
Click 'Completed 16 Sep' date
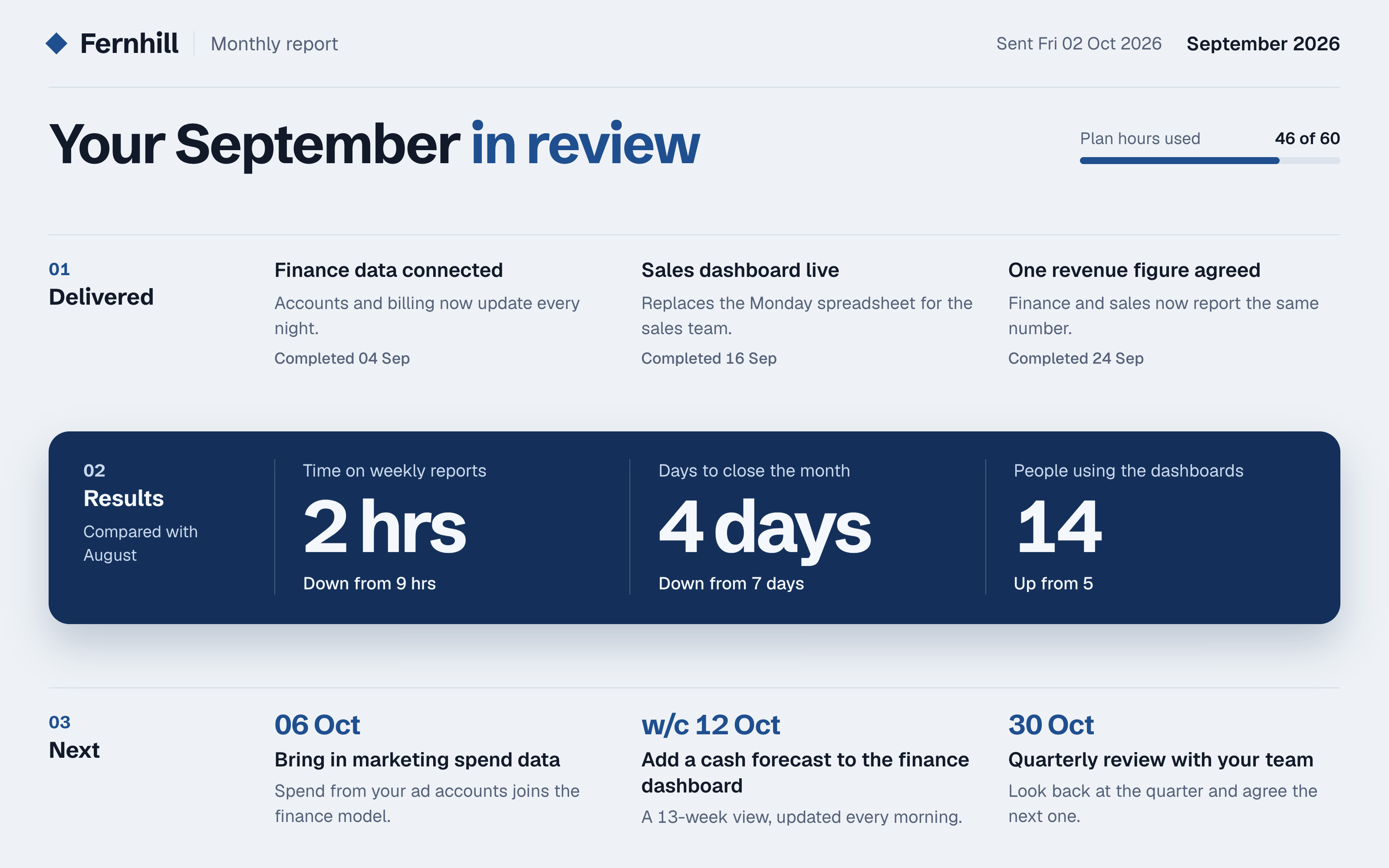(709, 358)
